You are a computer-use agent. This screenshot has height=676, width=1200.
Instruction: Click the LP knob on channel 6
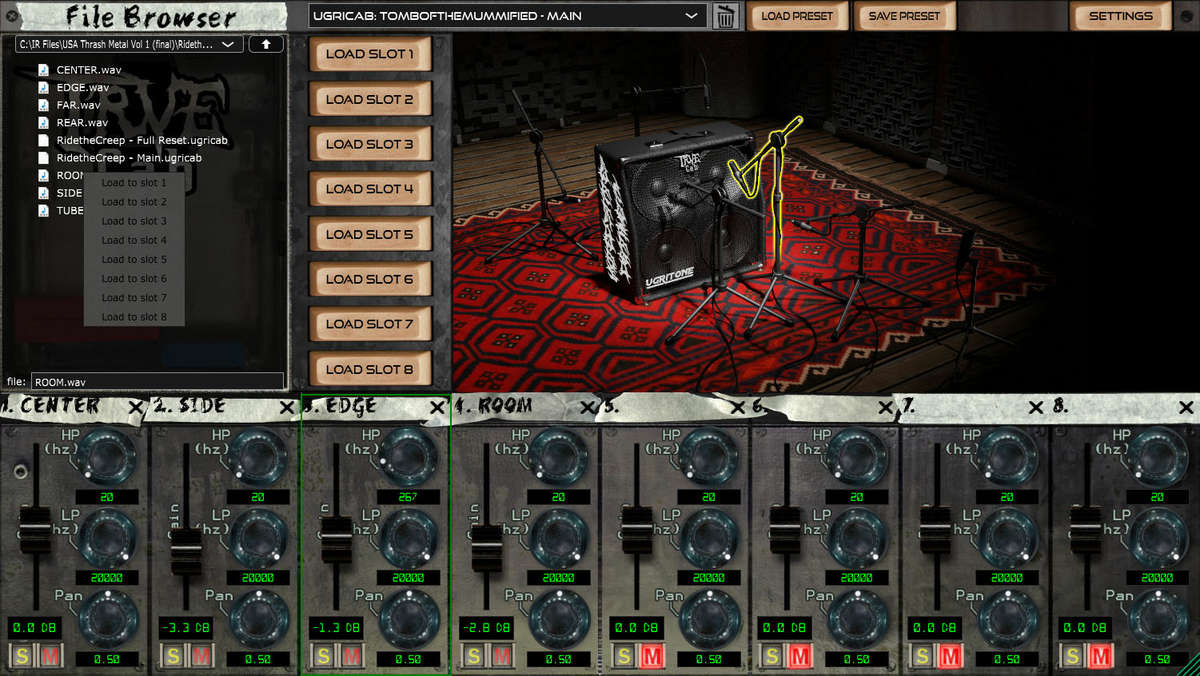(858, 538)
